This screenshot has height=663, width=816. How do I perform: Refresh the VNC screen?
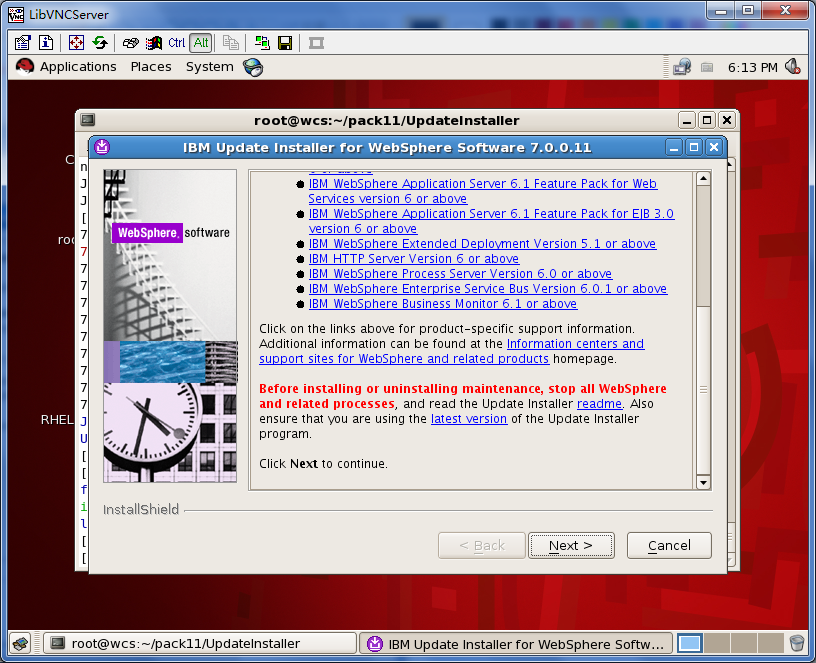tap(100, 43)
